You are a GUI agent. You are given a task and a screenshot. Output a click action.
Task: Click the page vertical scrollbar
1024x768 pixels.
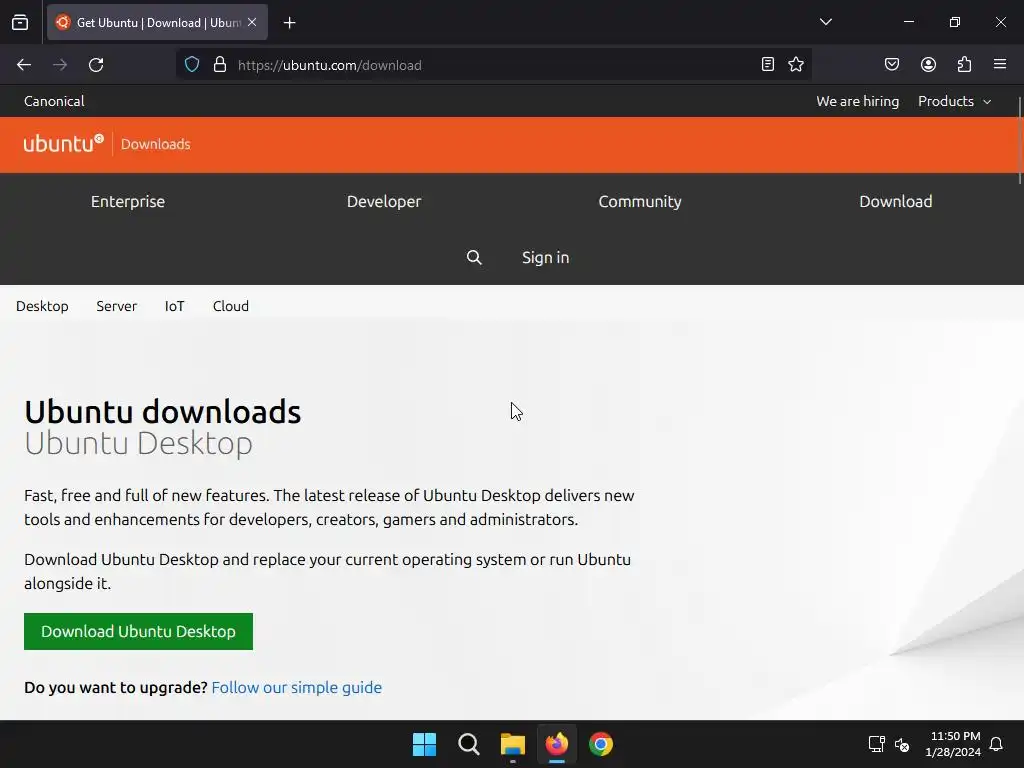[x=1019, y=140]
